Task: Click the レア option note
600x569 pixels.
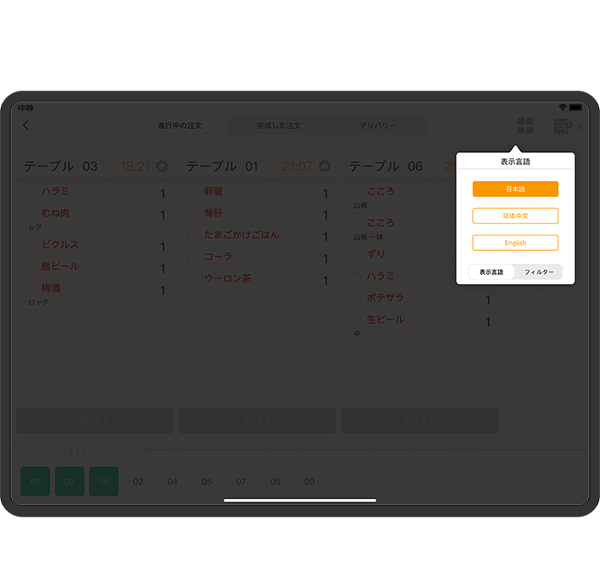Action: click(35, 227)
